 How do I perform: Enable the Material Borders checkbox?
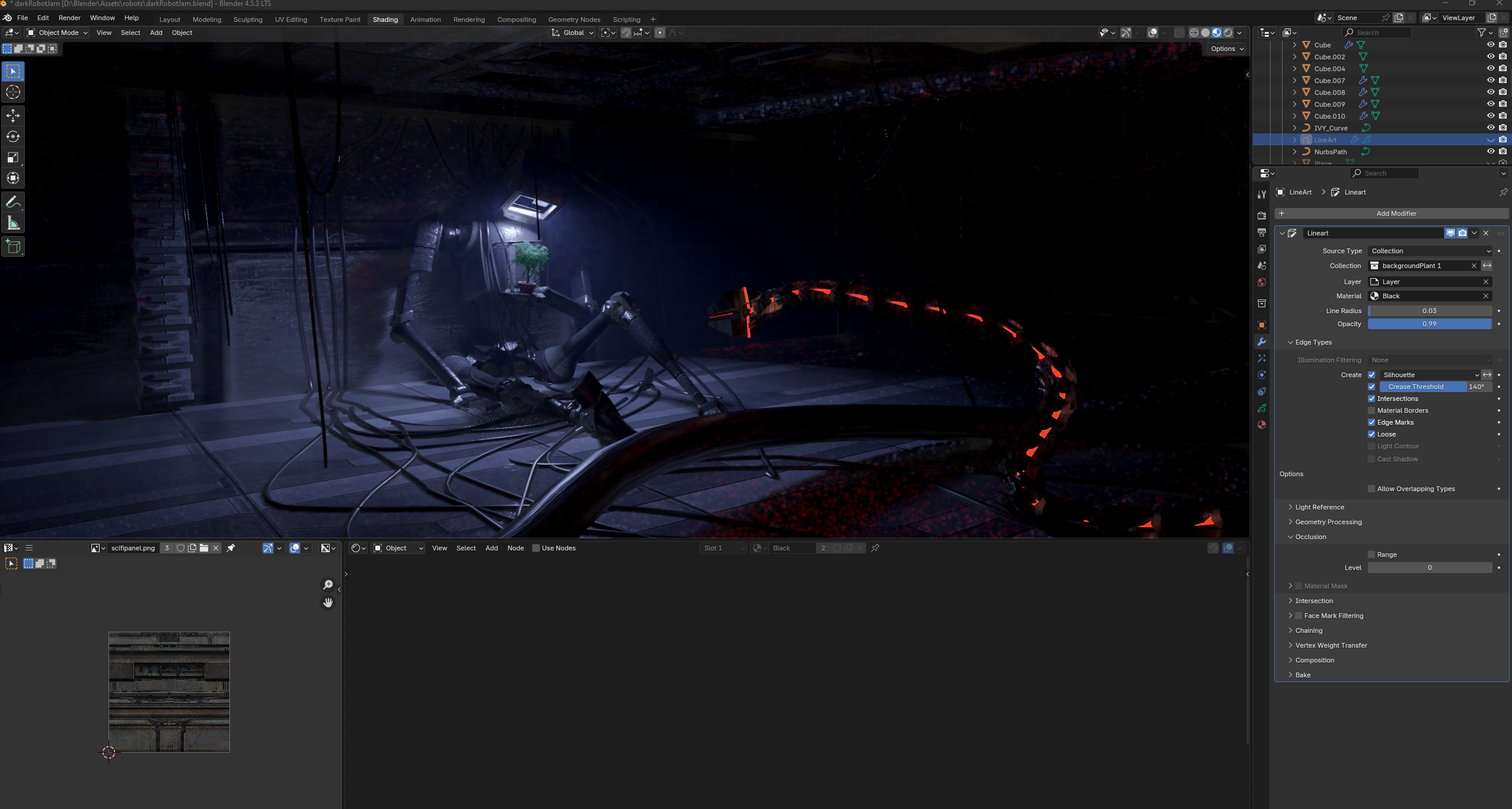(1371, 410)
